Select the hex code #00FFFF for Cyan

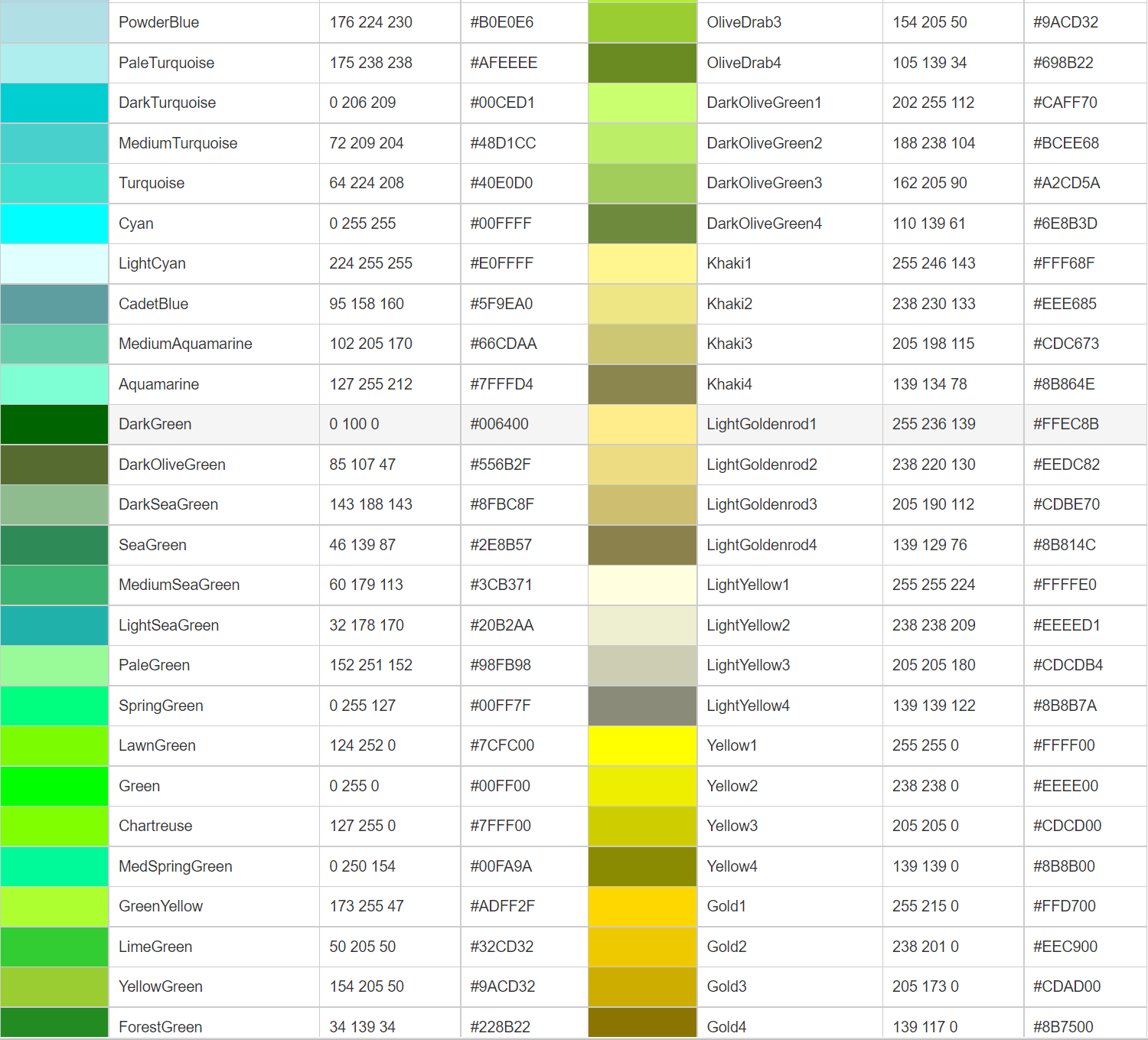494,223
